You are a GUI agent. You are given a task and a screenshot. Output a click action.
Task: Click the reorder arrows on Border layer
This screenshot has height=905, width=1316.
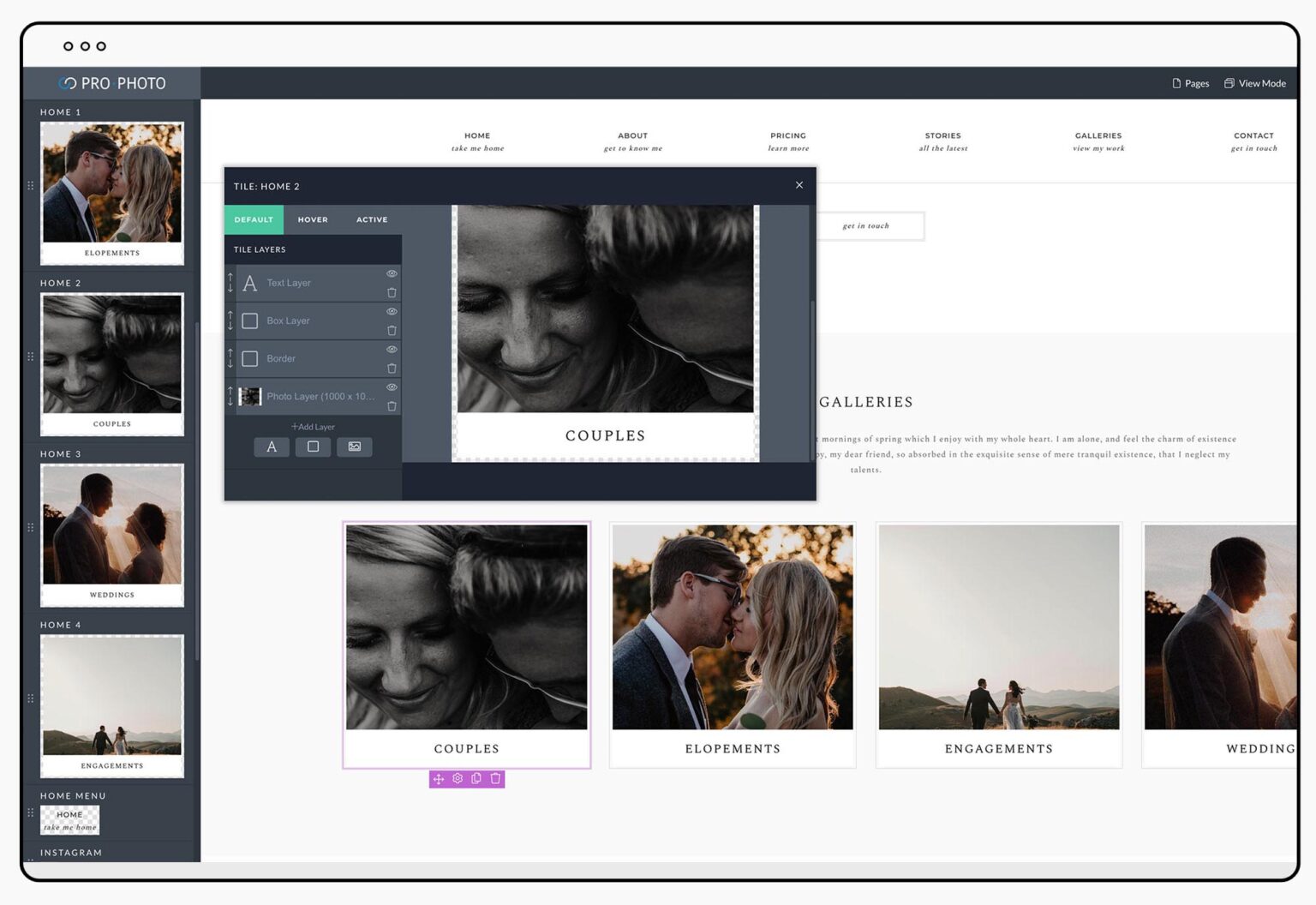(x=230, y=358)
